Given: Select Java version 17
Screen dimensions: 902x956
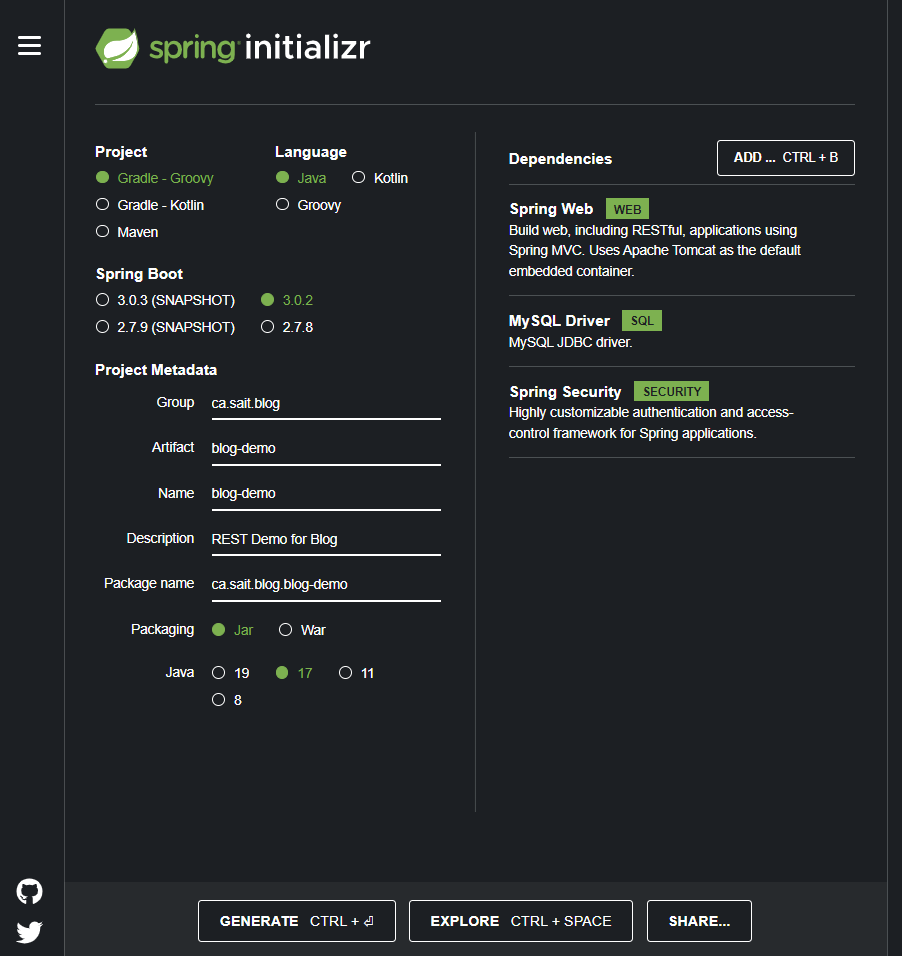Looking at the screenshot, I should pyautogui.click(x=294, y=673).
